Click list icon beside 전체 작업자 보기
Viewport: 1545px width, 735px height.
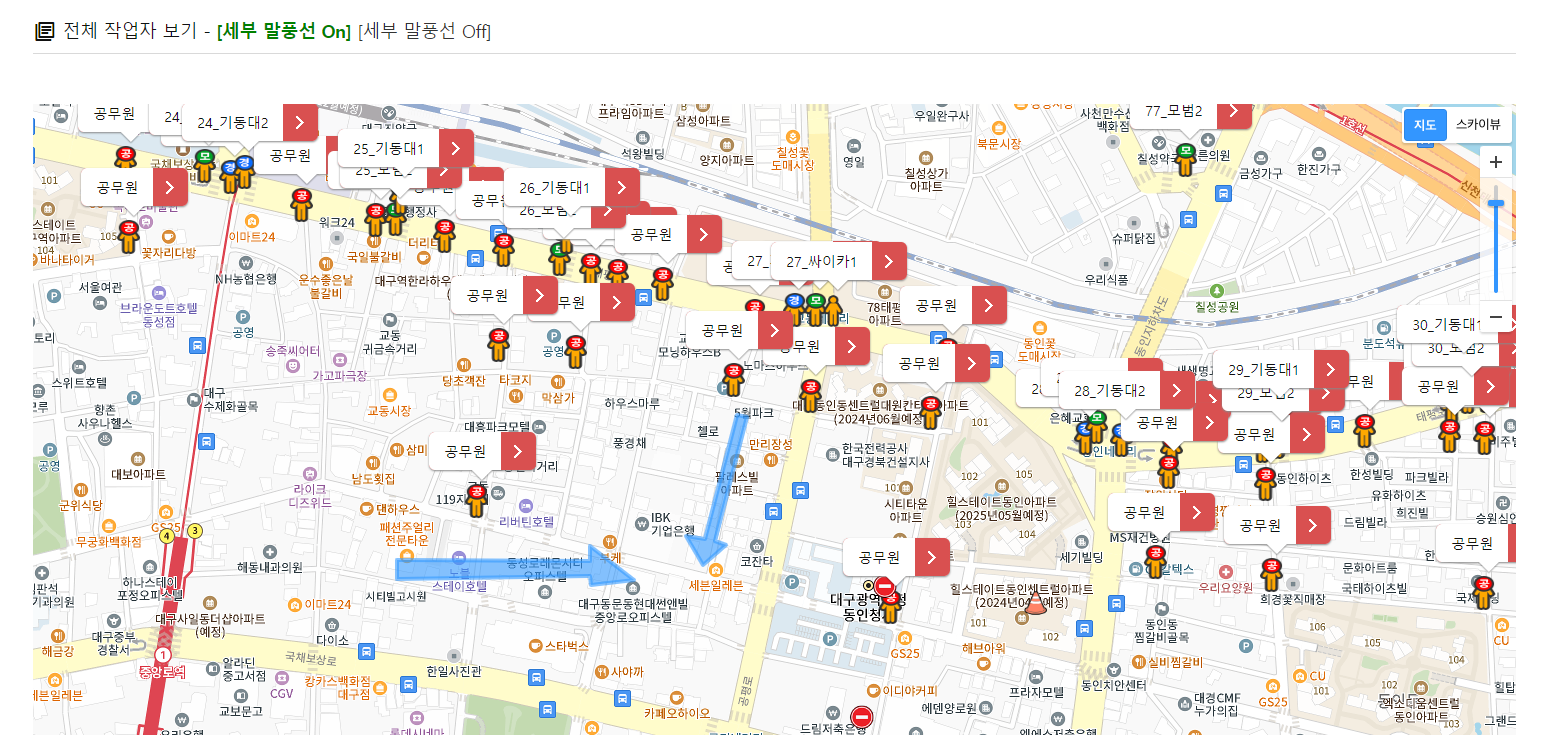[x=44, y=31]
